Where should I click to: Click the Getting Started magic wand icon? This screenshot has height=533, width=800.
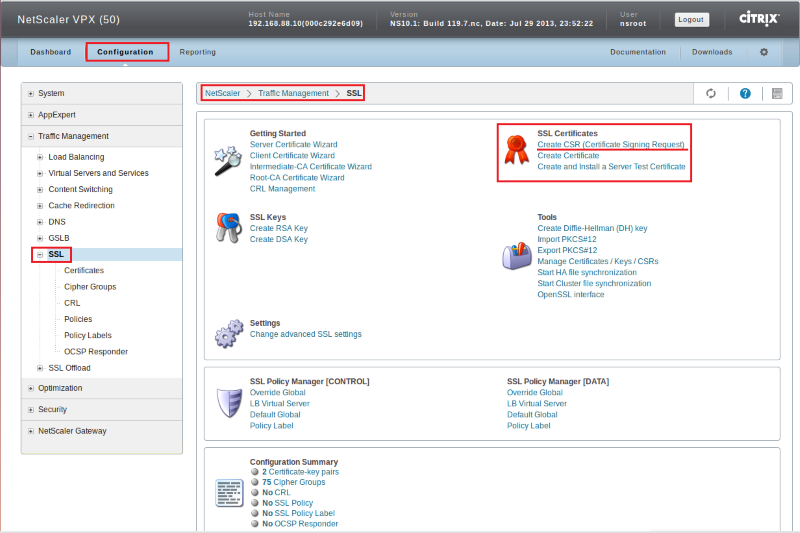pyautogui.click(x=228, y=161)
